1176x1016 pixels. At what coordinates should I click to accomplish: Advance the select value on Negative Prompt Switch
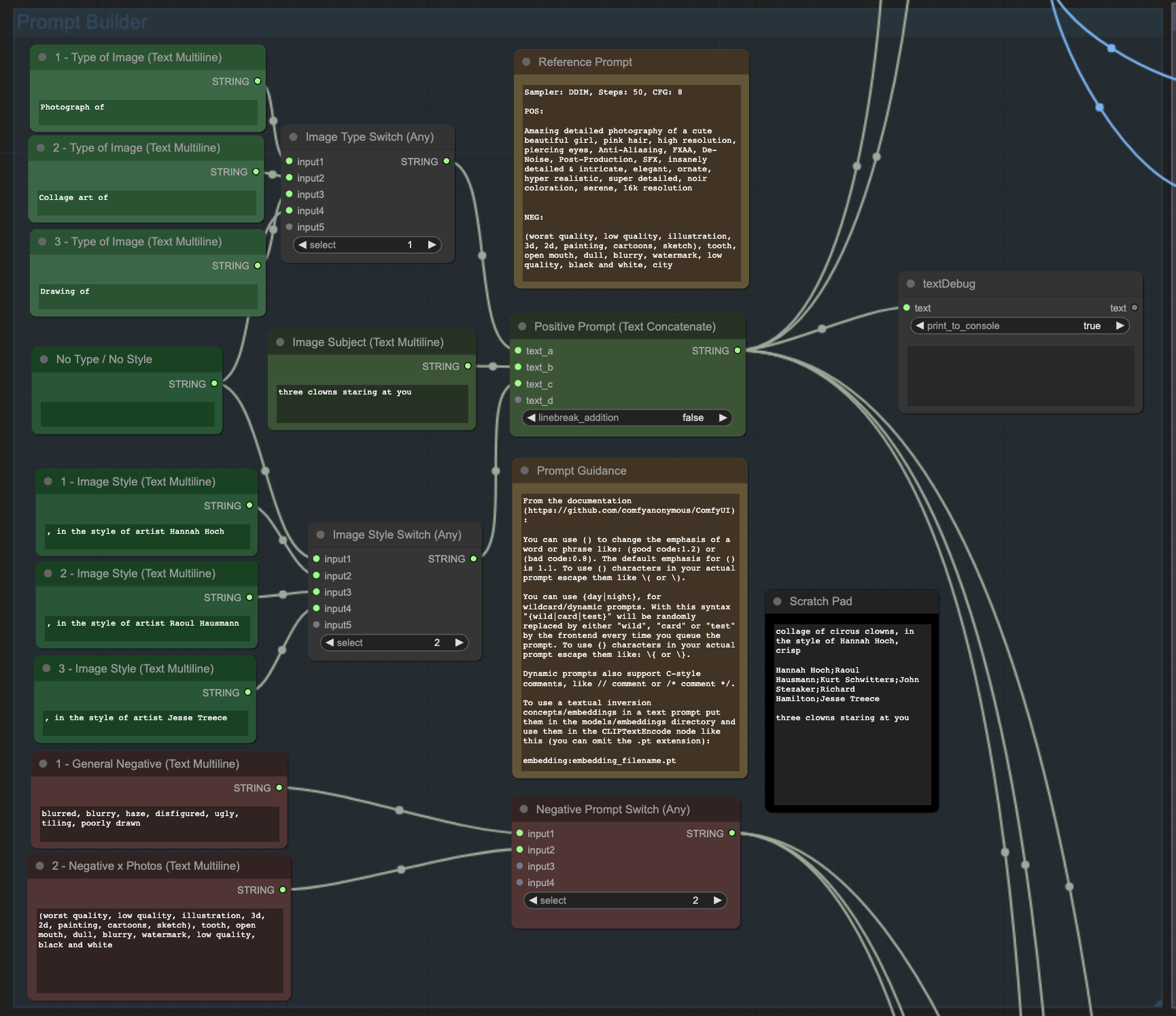tap(717, 900)
